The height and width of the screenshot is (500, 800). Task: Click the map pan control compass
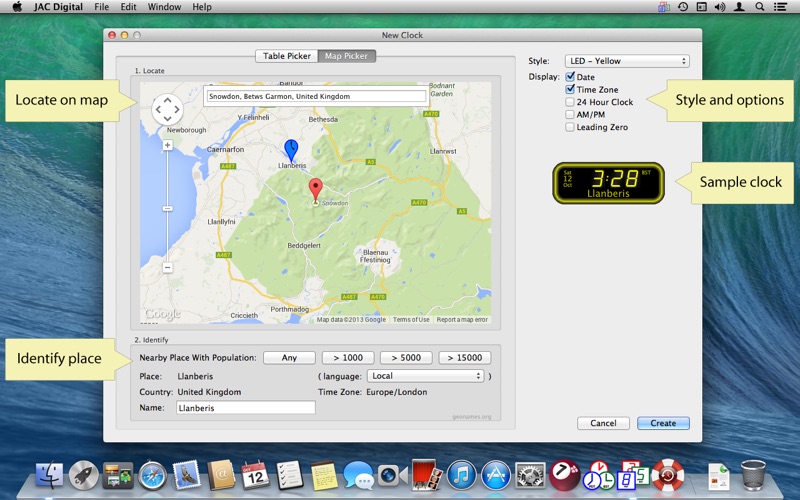[x=167, y=108]
